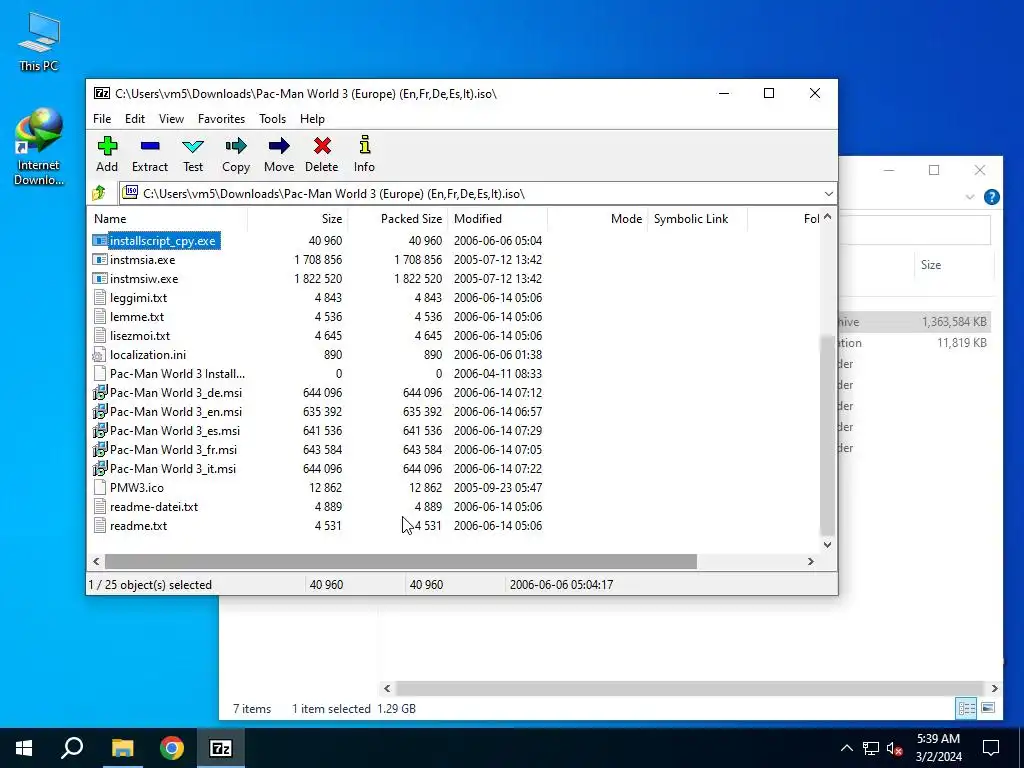Click the Explorer help question mark icon
Viewport: 1024px width, 768px height.
[991, 197]
